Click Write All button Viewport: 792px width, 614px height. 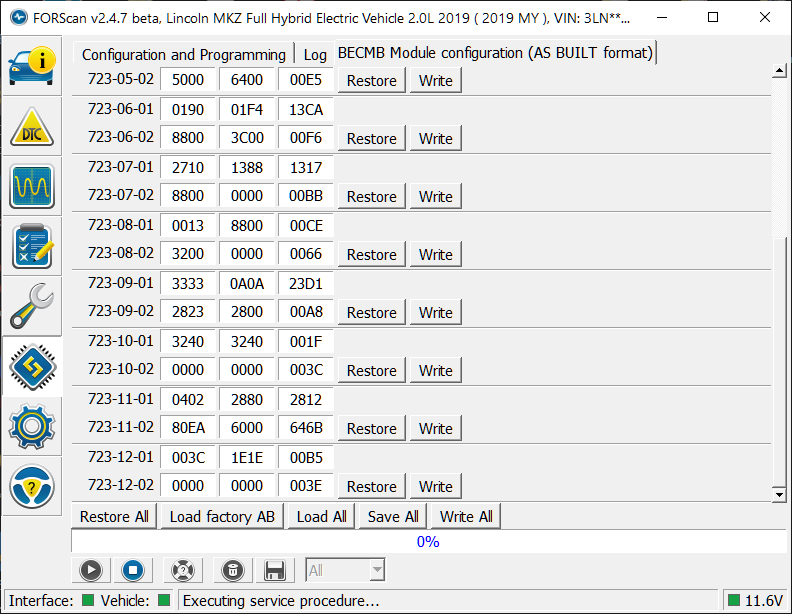(x=466, y=517)
